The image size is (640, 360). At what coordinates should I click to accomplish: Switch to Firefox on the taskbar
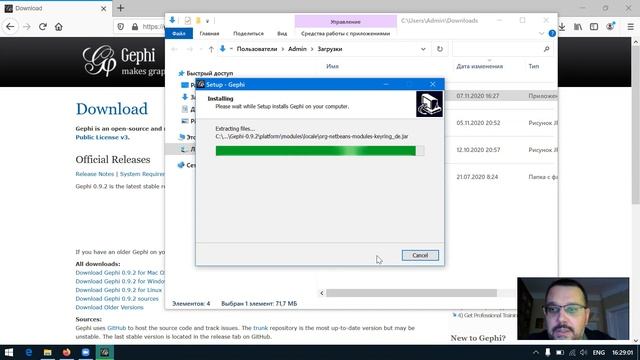[x=67, y=352]
